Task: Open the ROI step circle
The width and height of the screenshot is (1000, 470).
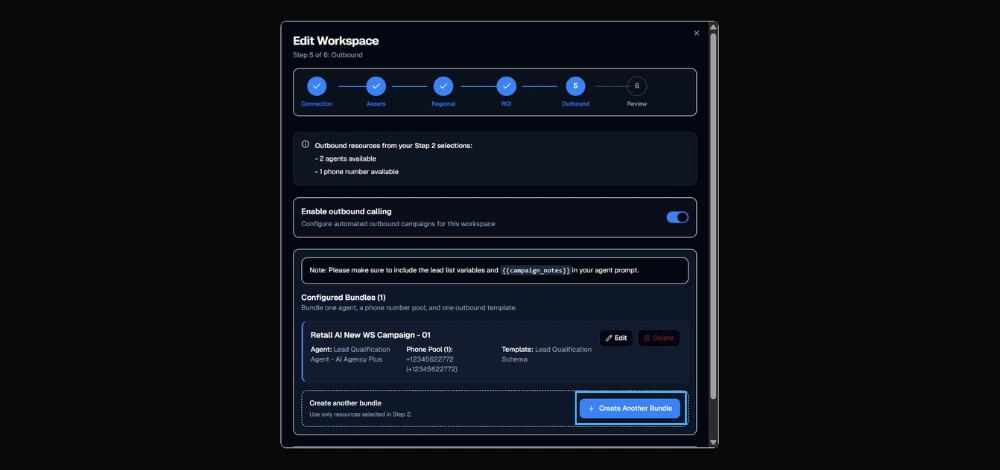Action: point(506,86)
